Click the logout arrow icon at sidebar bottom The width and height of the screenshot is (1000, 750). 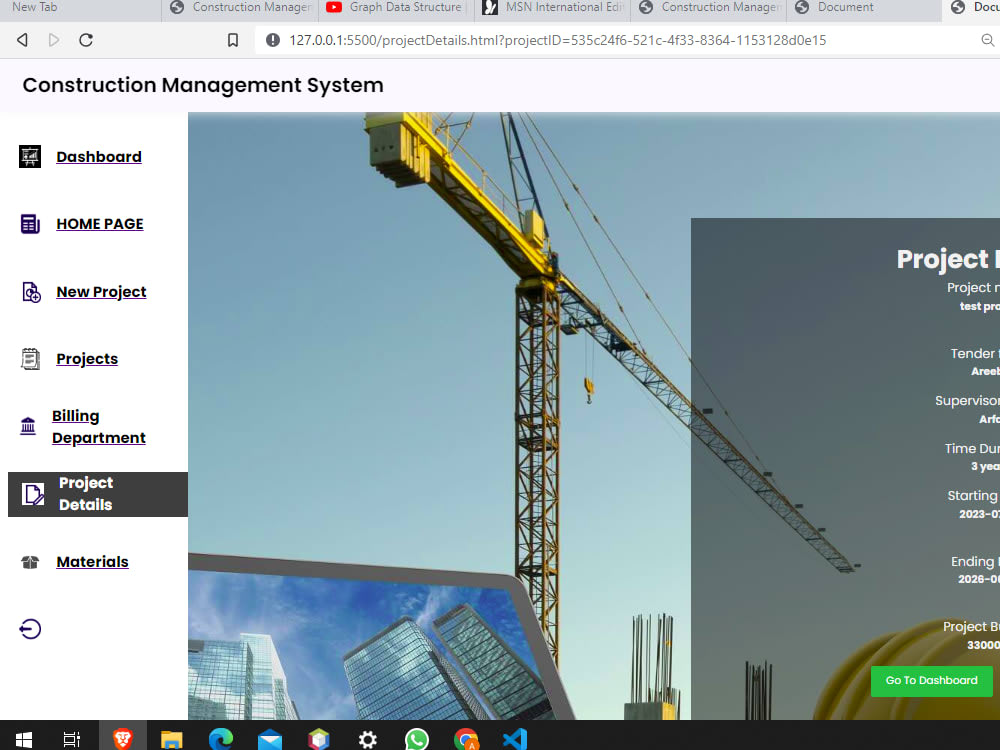coord(29,629)
